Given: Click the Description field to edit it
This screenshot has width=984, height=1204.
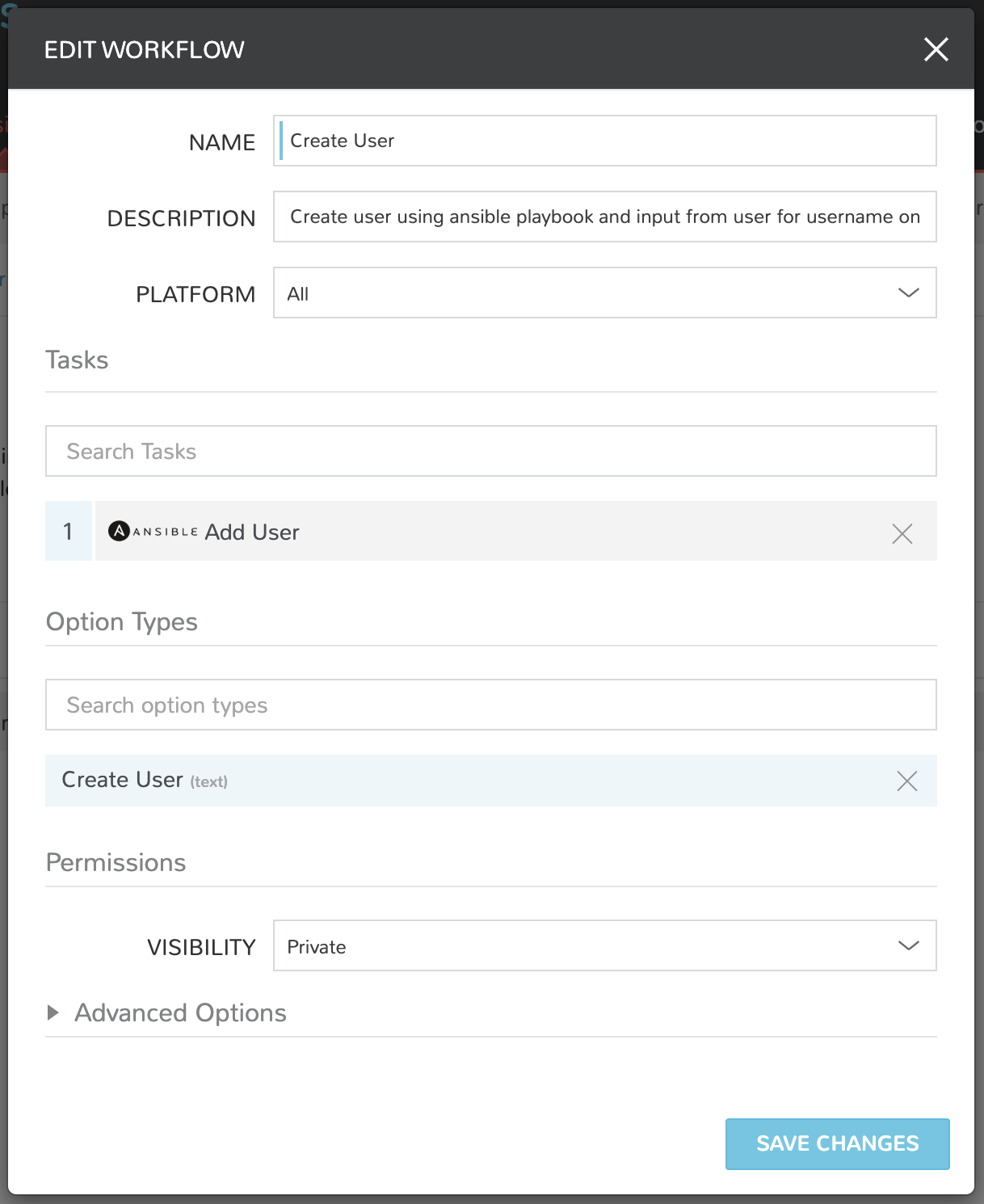Looking at the screenshot, I should click(604, 217).
